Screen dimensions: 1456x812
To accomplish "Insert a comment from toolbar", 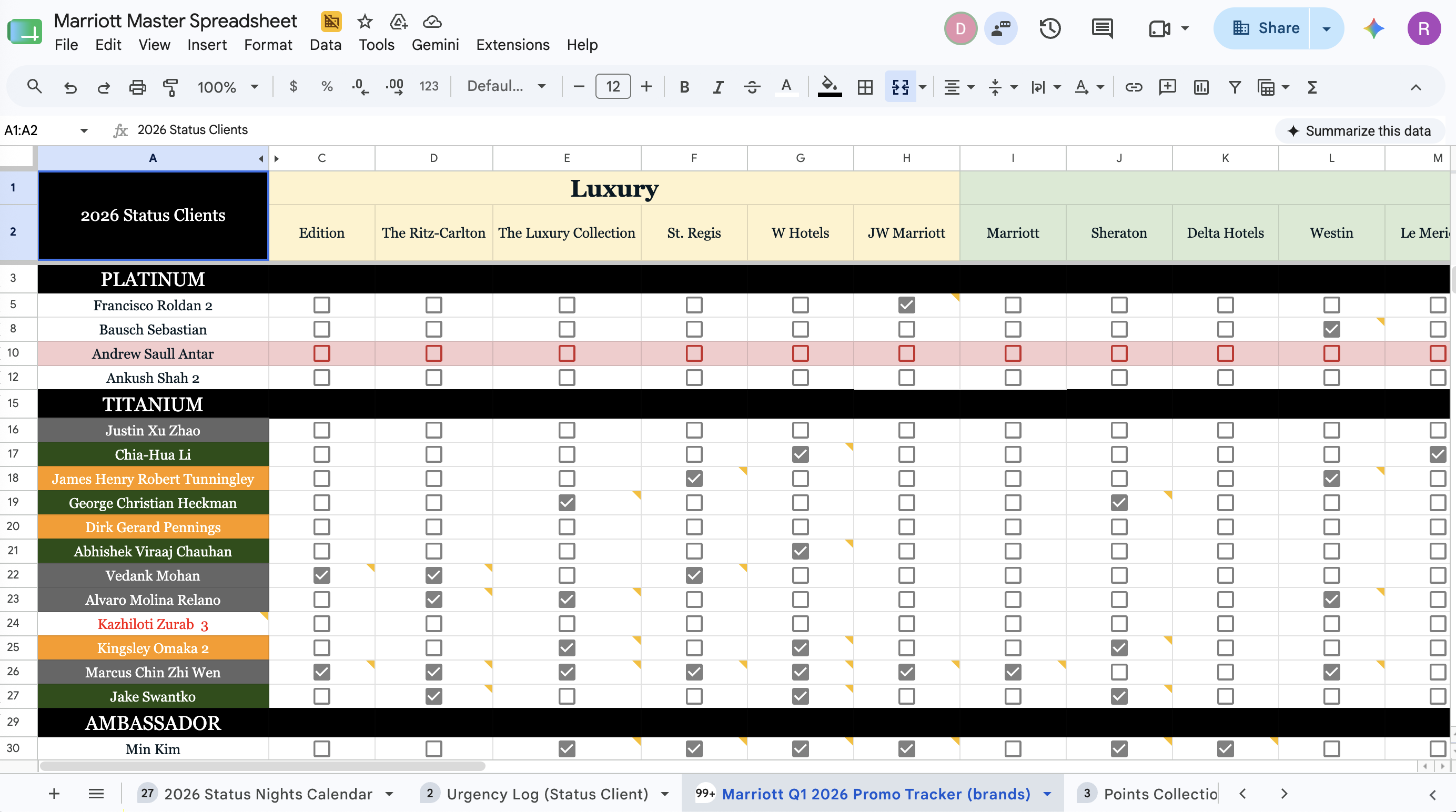I will pos(1167,87).
